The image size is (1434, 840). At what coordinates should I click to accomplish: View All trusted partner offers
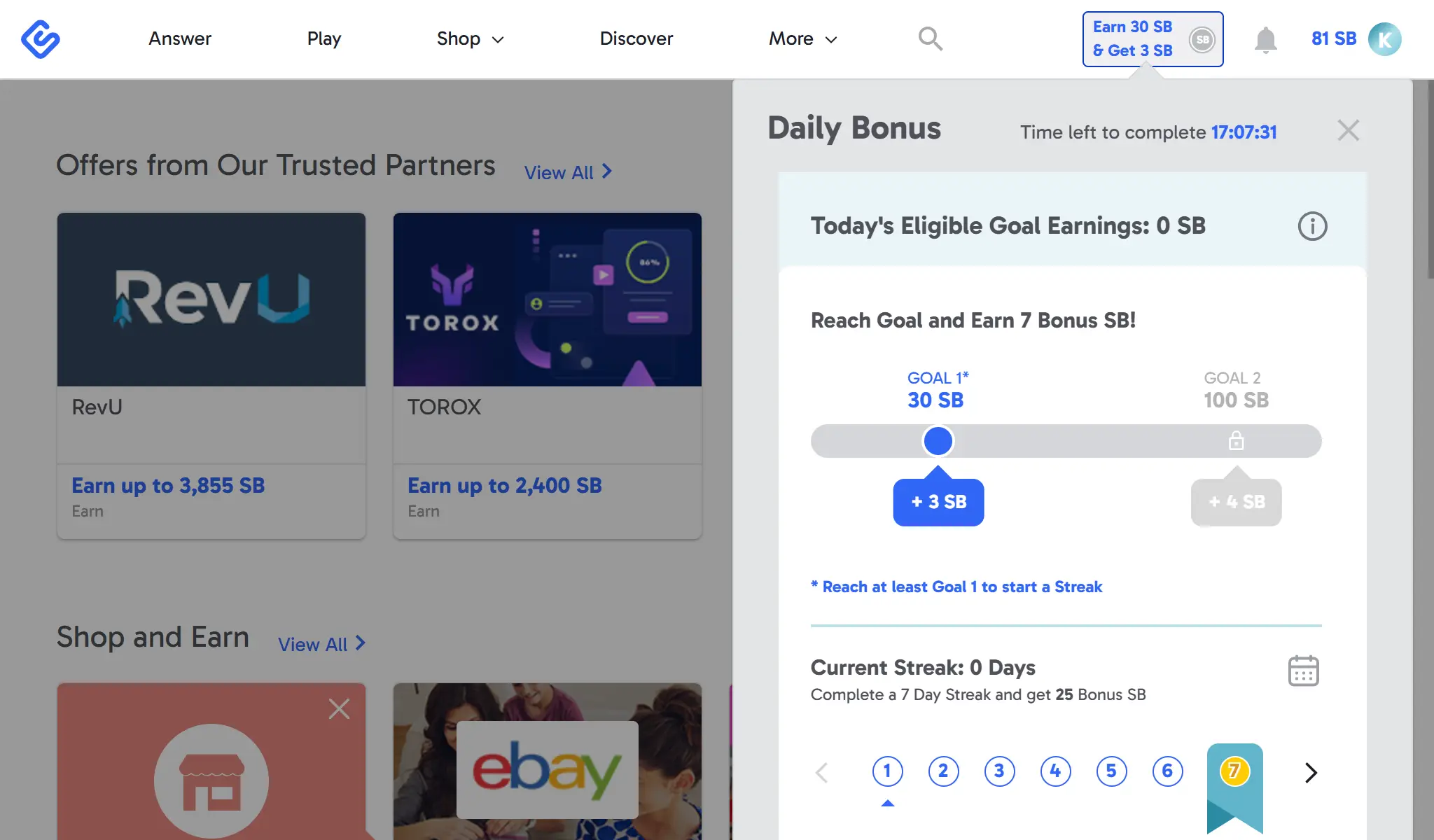pos(568,173)
